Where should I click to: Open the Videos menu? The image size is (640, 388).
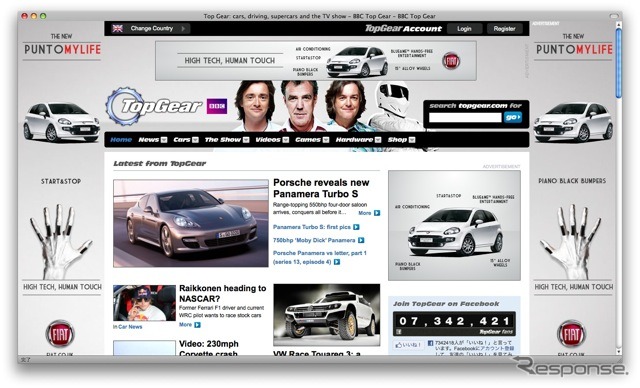(268, 140)
